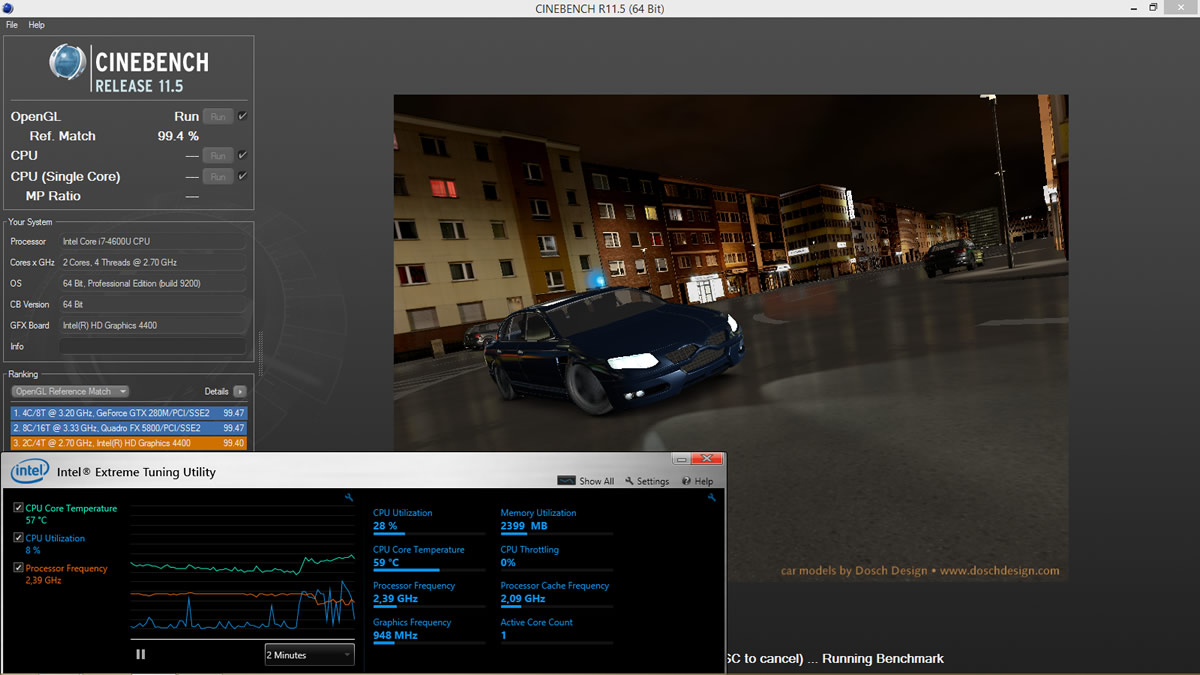The width and height of the screenshot is (1200, 675).
Task: Click the CPU Throttling 0% value
Action: tap(507, 562)
